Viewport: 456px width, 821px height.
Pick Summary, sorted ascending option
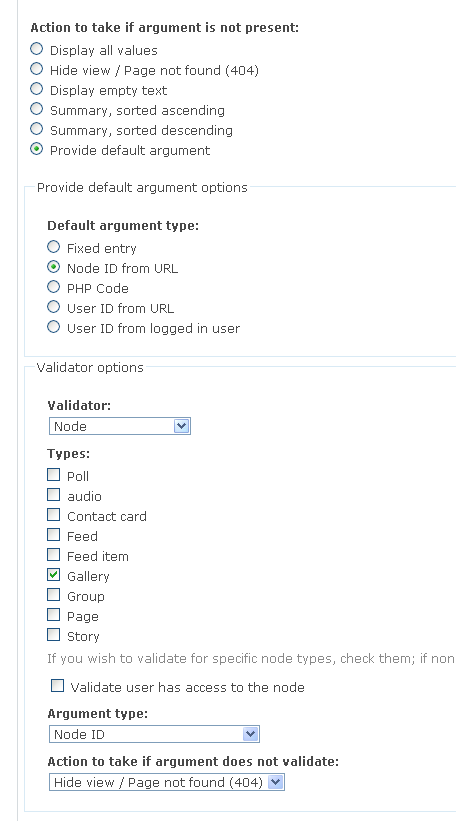[36, 109]
